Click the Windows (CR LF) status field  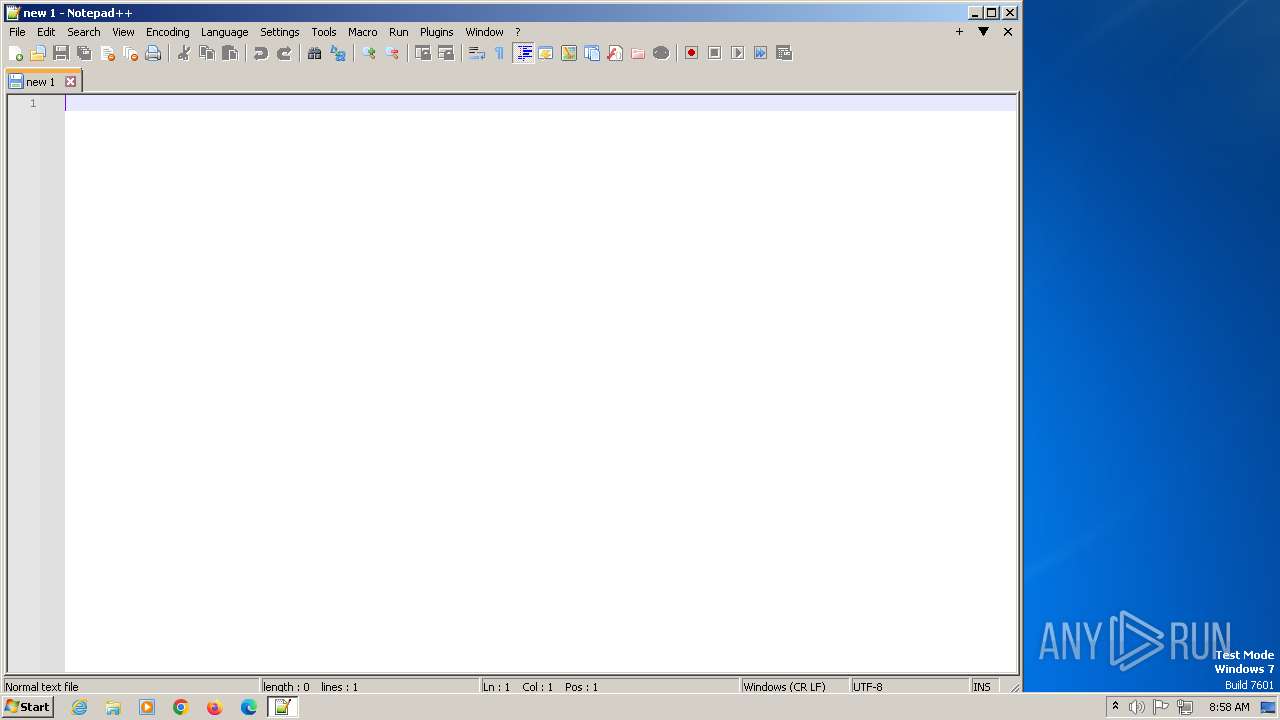pyautogui.click(x=794, y=687)
